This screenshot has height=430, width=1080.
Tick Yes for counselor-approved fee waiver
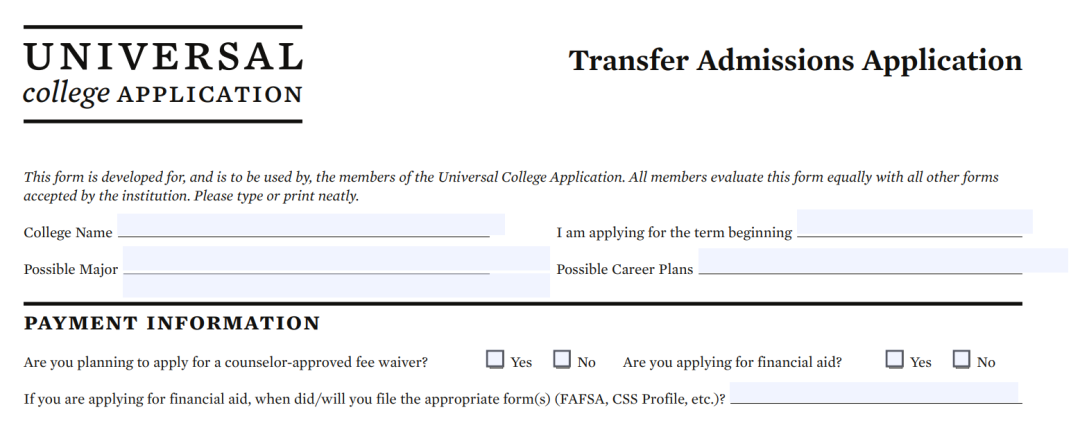tap(495, 359)
